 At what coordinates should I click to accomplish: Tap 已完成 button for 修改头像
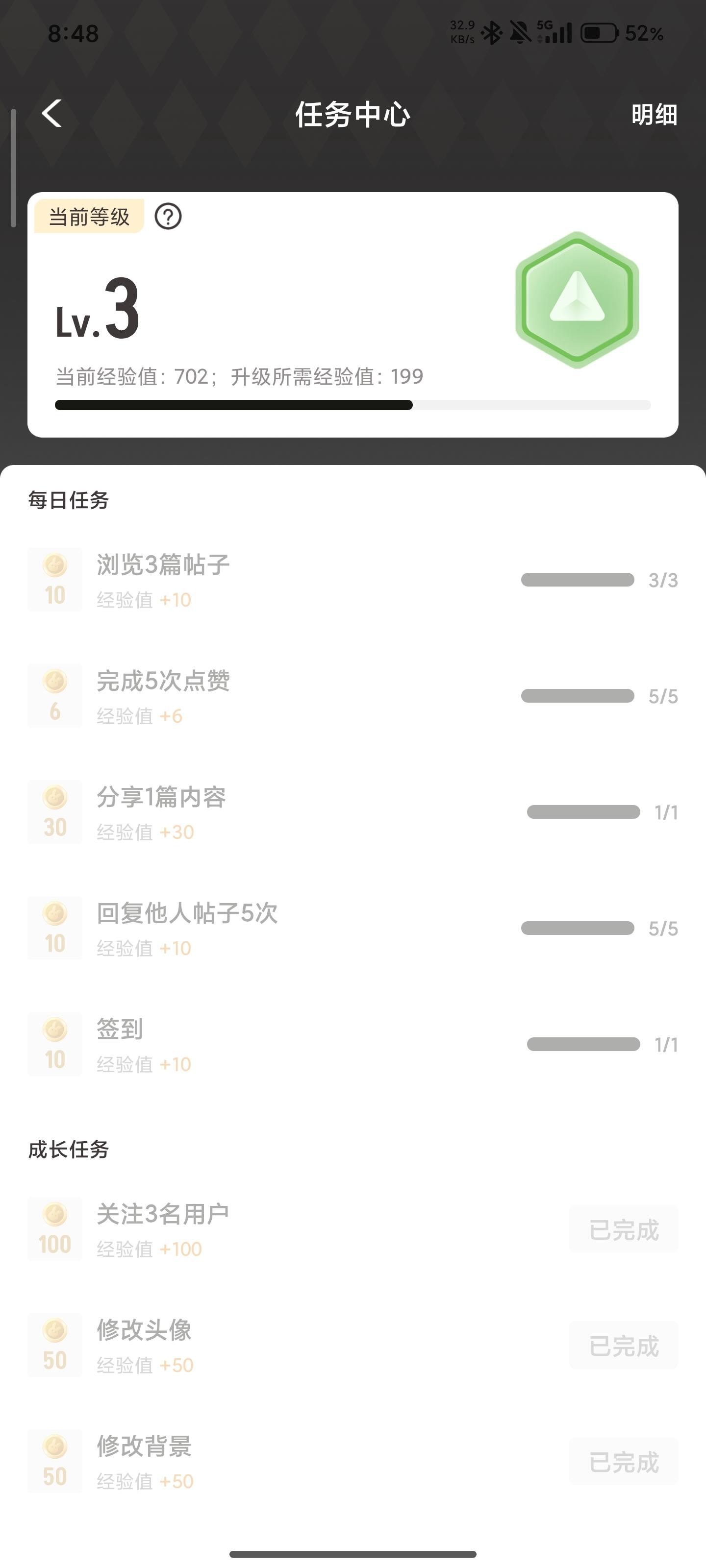click(x=623, y=1345)
